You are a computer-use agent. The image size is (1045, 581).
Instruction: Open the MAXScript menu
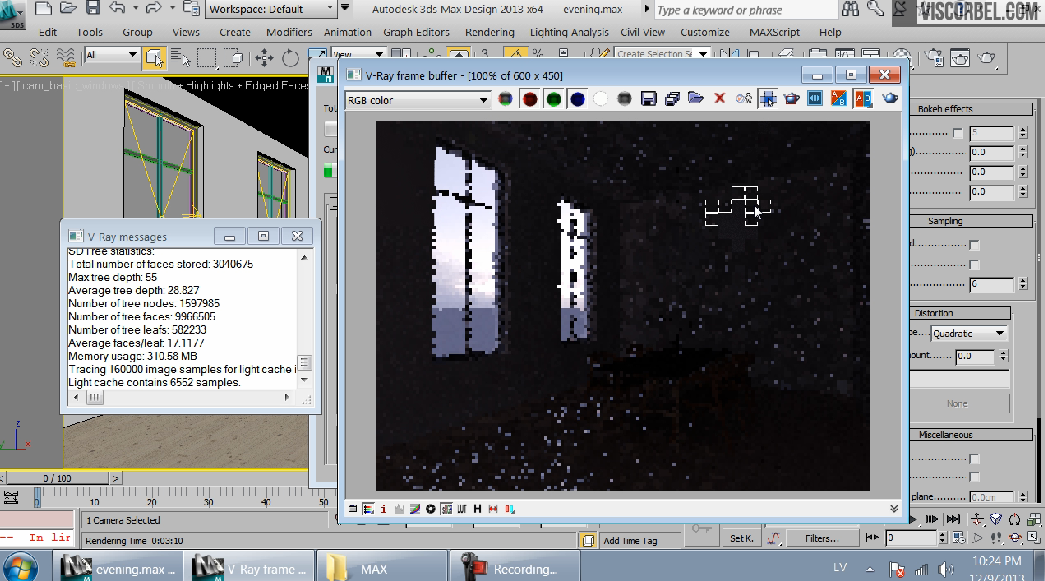tap(774, 32)
